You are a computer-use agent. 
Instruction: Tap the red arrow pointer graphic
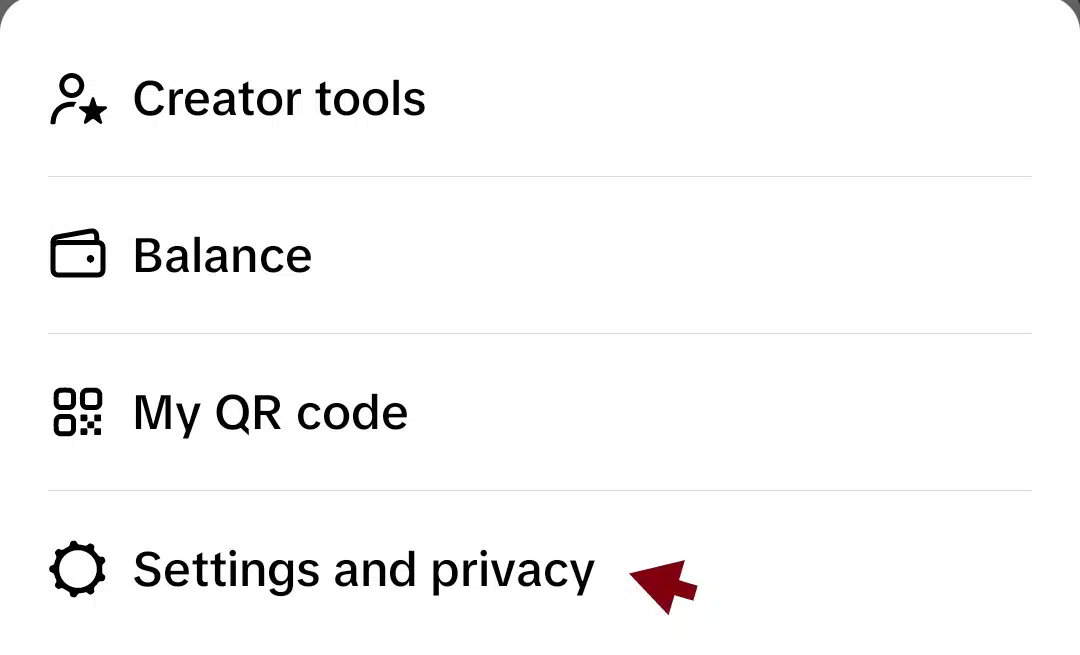(664, 585)
